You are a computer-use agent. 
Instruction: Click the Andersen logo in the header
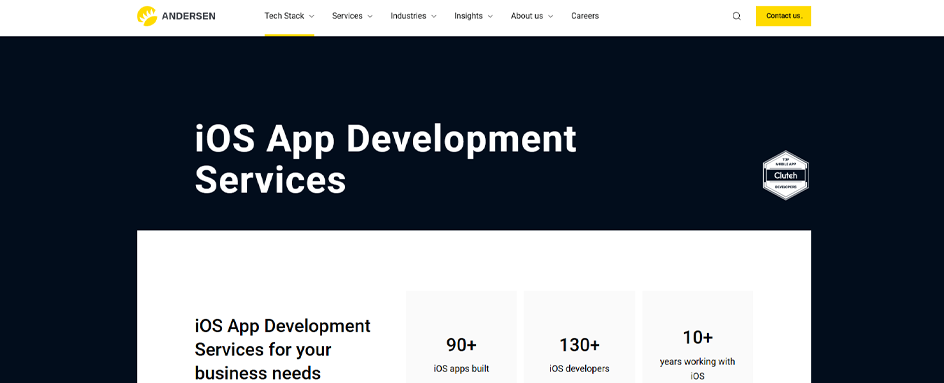coord(176,16)
